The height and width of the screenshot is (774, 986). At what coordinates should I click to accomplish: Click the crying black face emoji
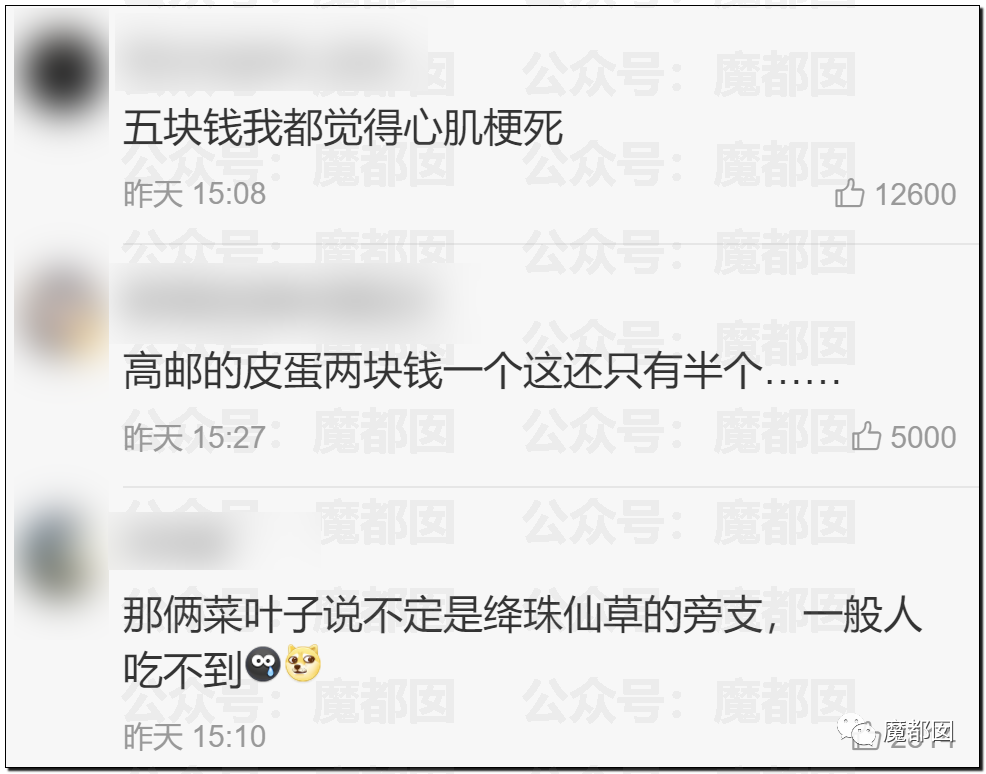pos(263,664)
